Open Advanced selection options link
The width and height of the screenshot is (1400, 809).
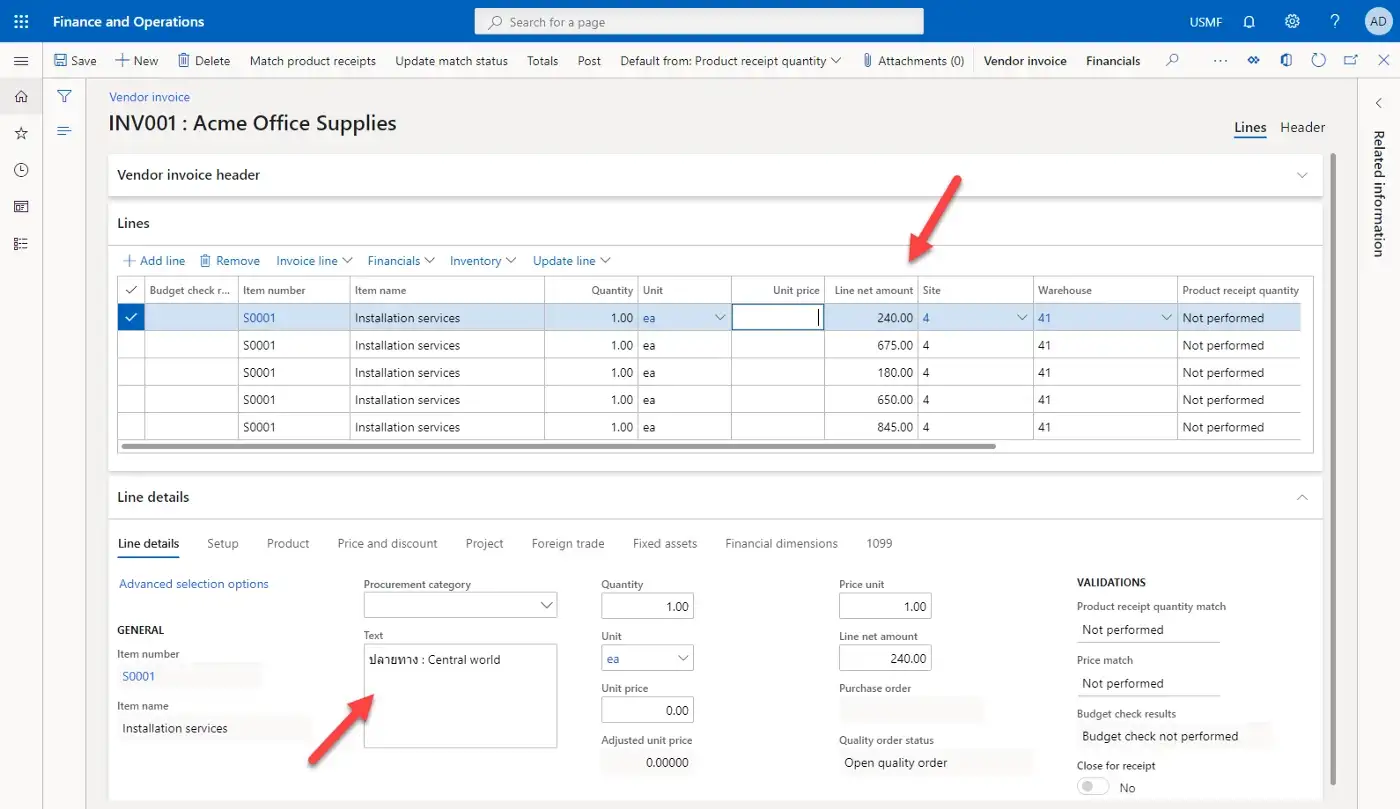(194, 584)
